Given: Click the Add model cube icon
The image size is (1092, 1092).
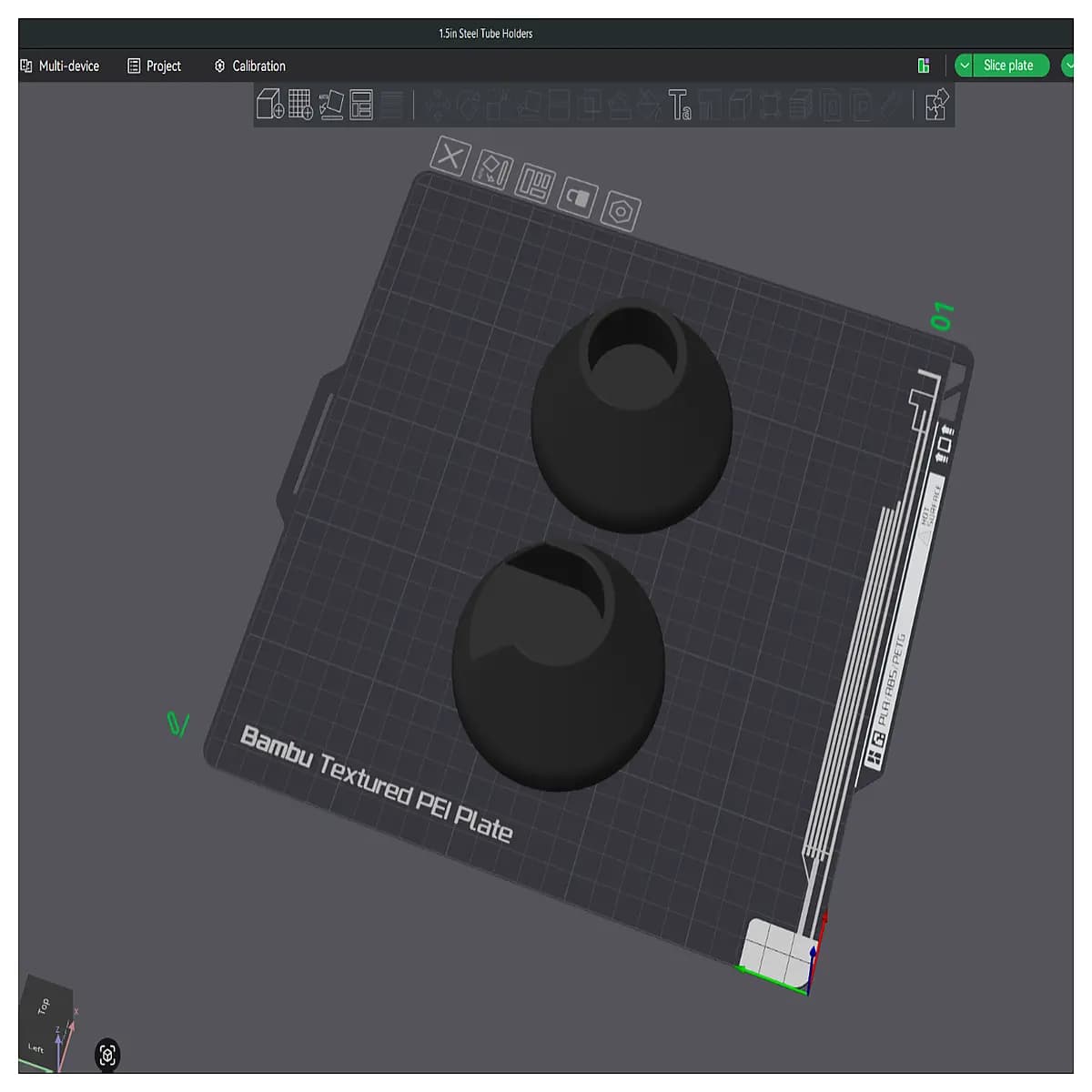Looking at the screenshot, I should pos(270,105).
